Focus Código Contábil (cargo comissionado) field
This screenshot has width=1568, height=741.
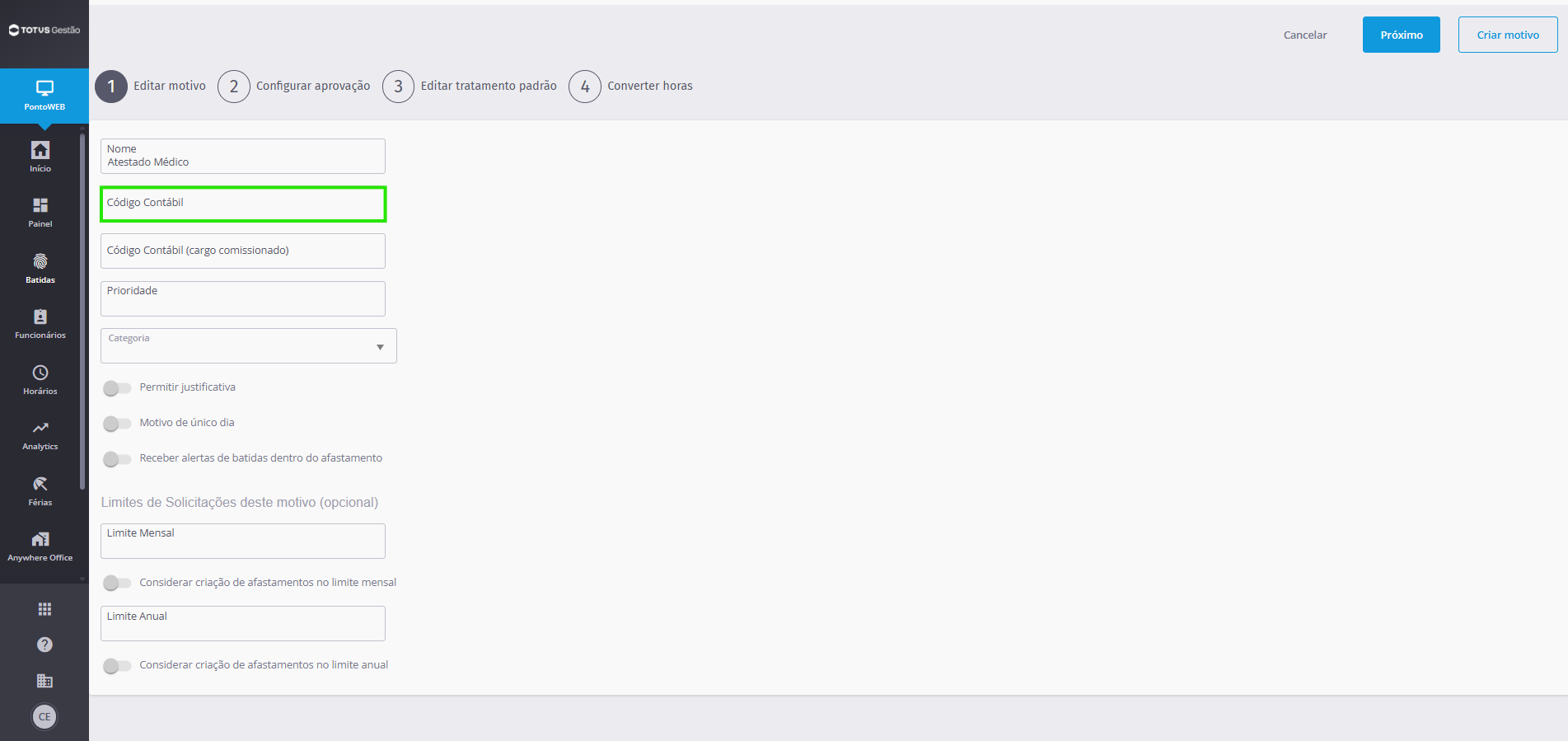[243, 251]
